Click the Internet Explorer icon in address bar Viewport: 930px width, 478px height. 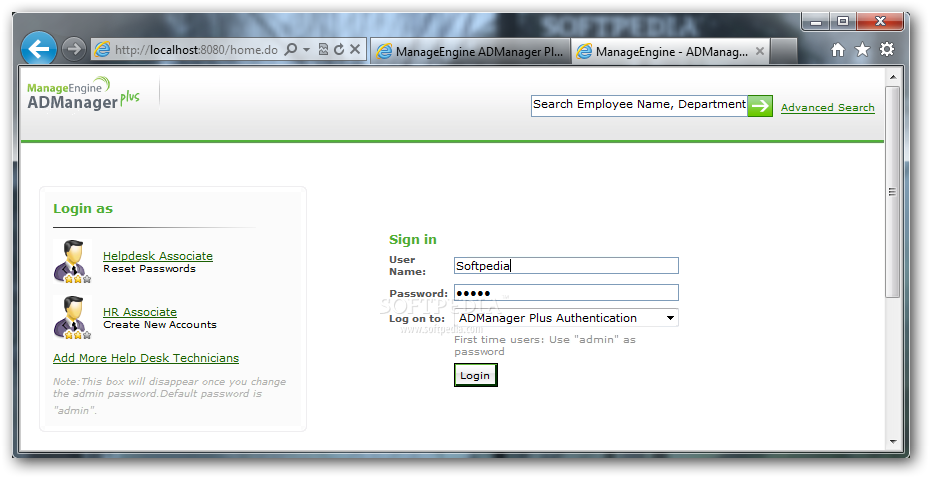point(103,50)
